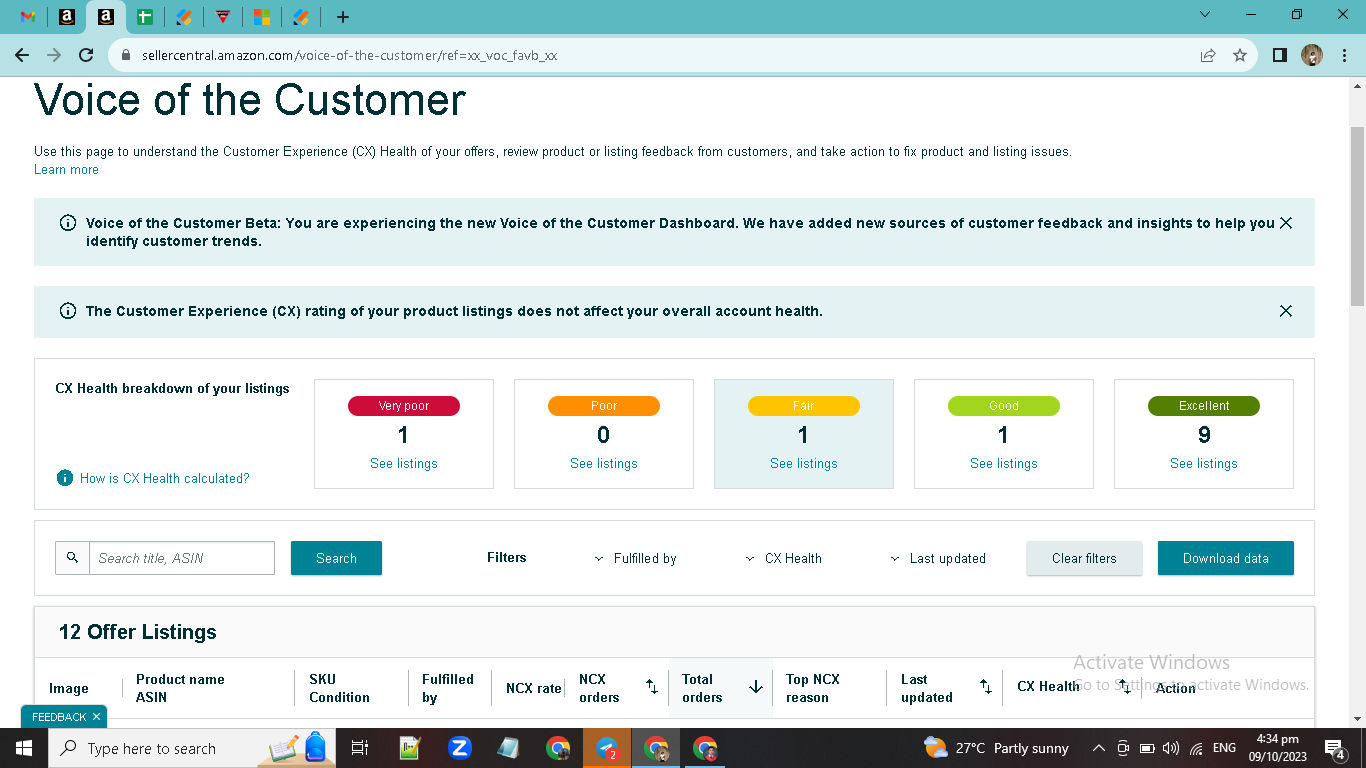The width and height of the screenshot is (1366, 768).
Task: Show hidden system tray icons
Action: click(1099, 748)
